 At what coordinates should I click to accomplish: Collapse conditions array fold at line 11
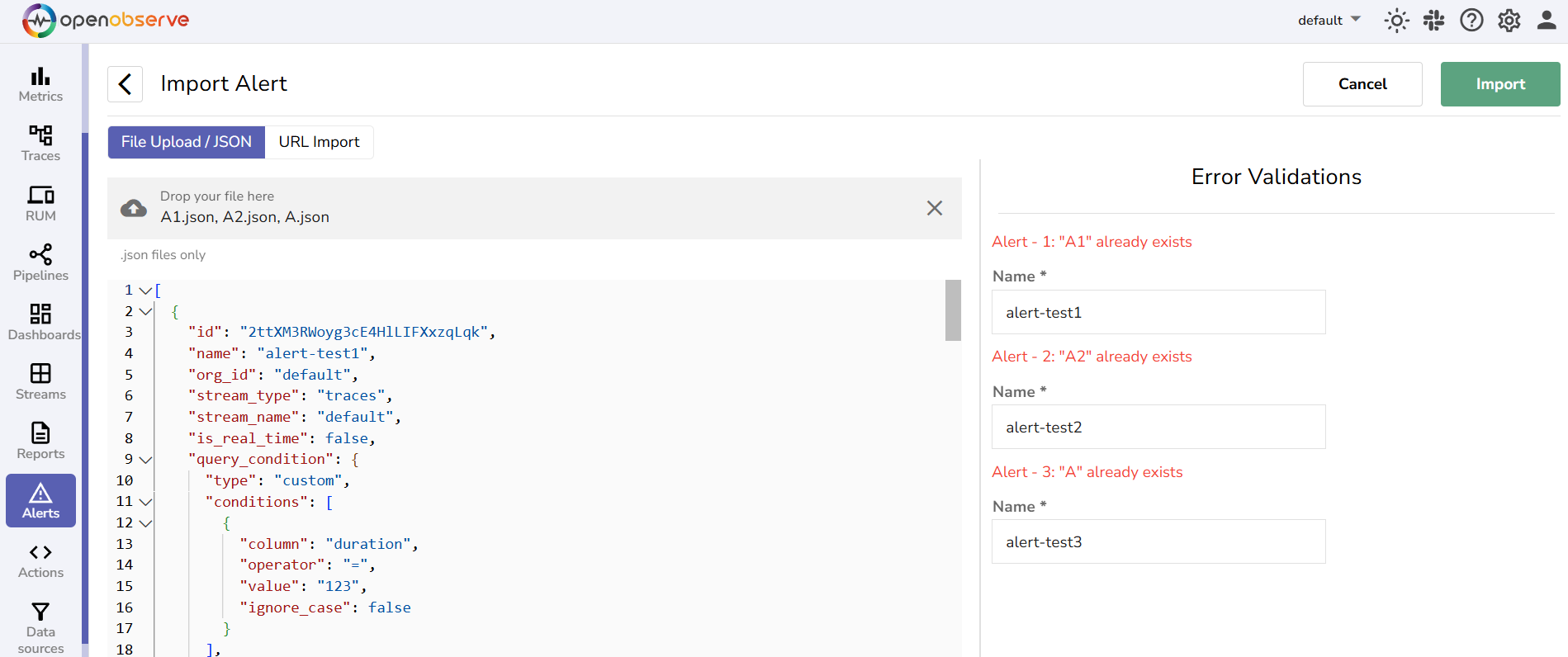145,502
